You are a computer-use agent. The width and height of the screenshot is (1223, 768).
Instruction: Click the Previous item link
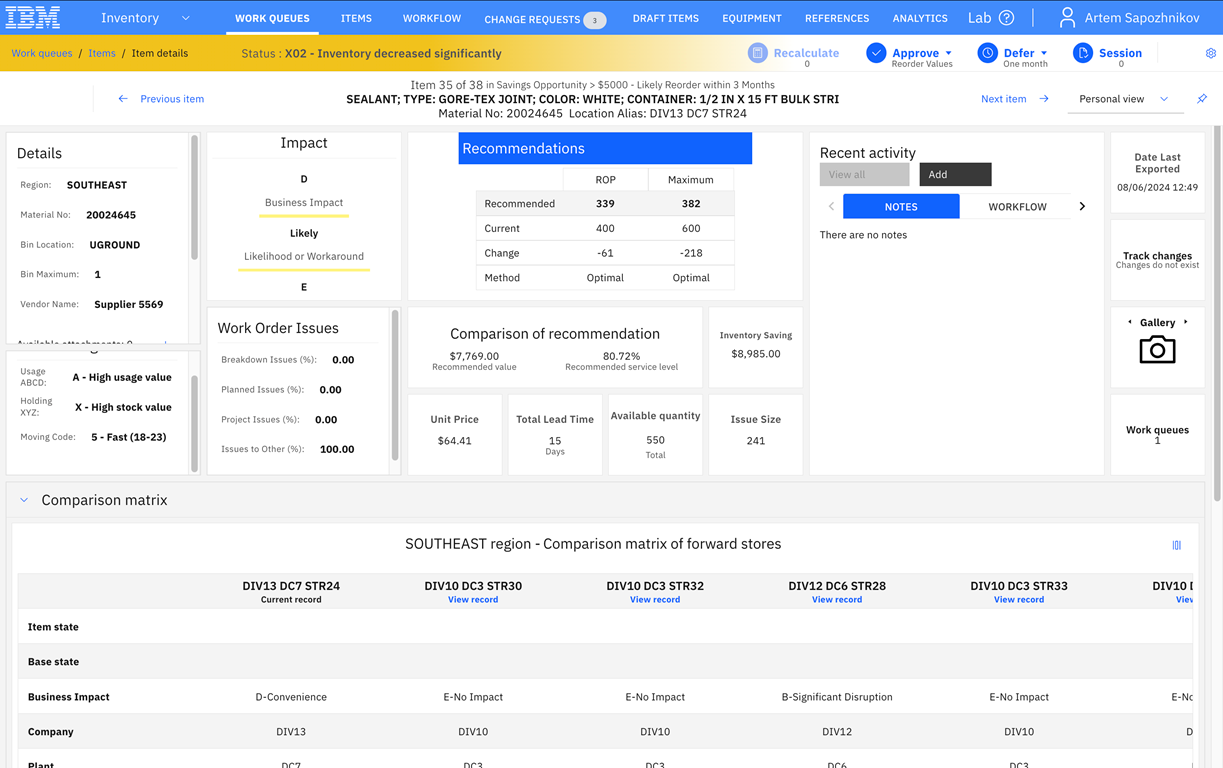tap(172, 99)
